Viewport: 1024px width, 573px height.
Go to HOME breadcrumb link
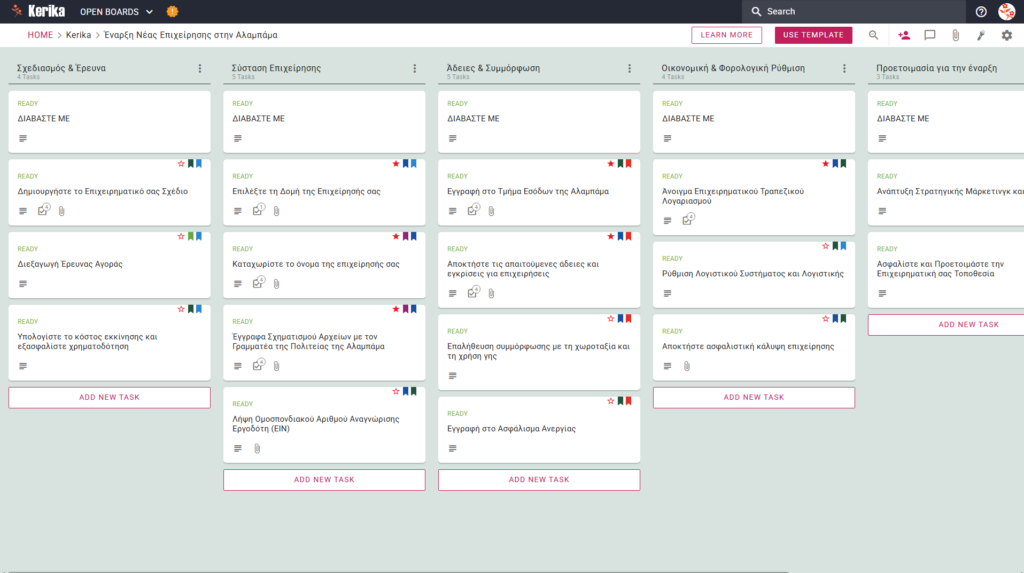pyautogui.click(x=40, y=35)
